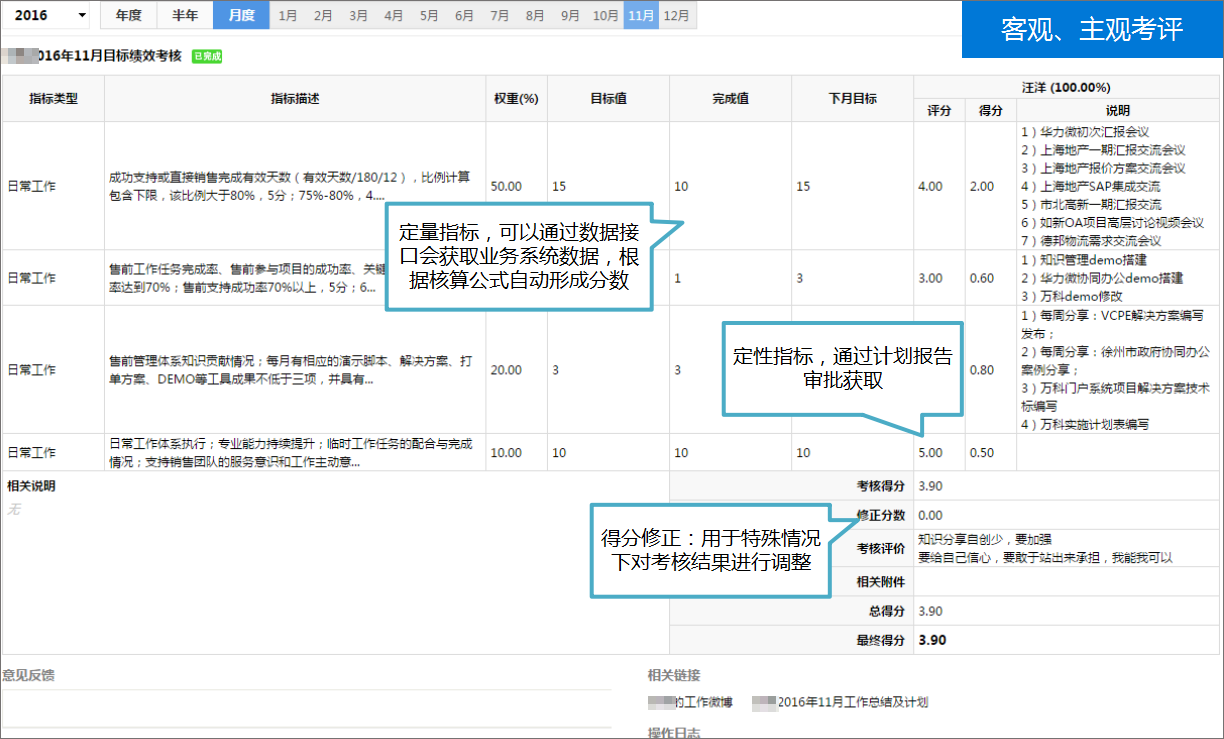Click the 指标描述 column header
The height and width of the screenshot is (739, 1224).
click(x=295, y=99)
